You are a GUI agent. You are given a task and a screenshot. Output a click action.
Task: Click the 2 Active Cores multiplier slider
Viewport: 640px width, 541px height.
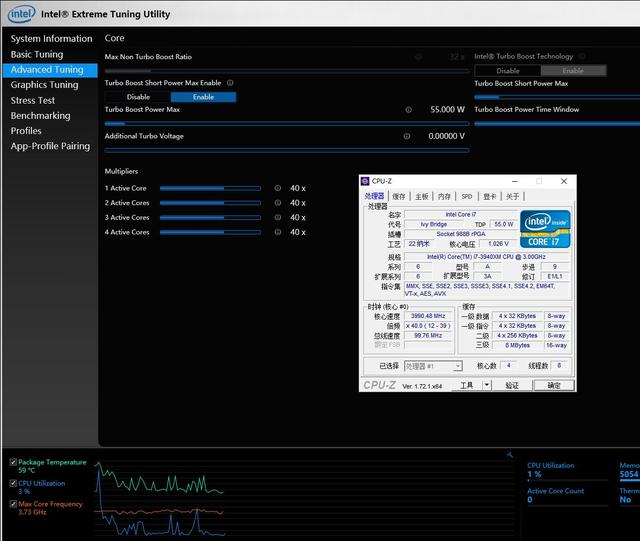point(210,203)
